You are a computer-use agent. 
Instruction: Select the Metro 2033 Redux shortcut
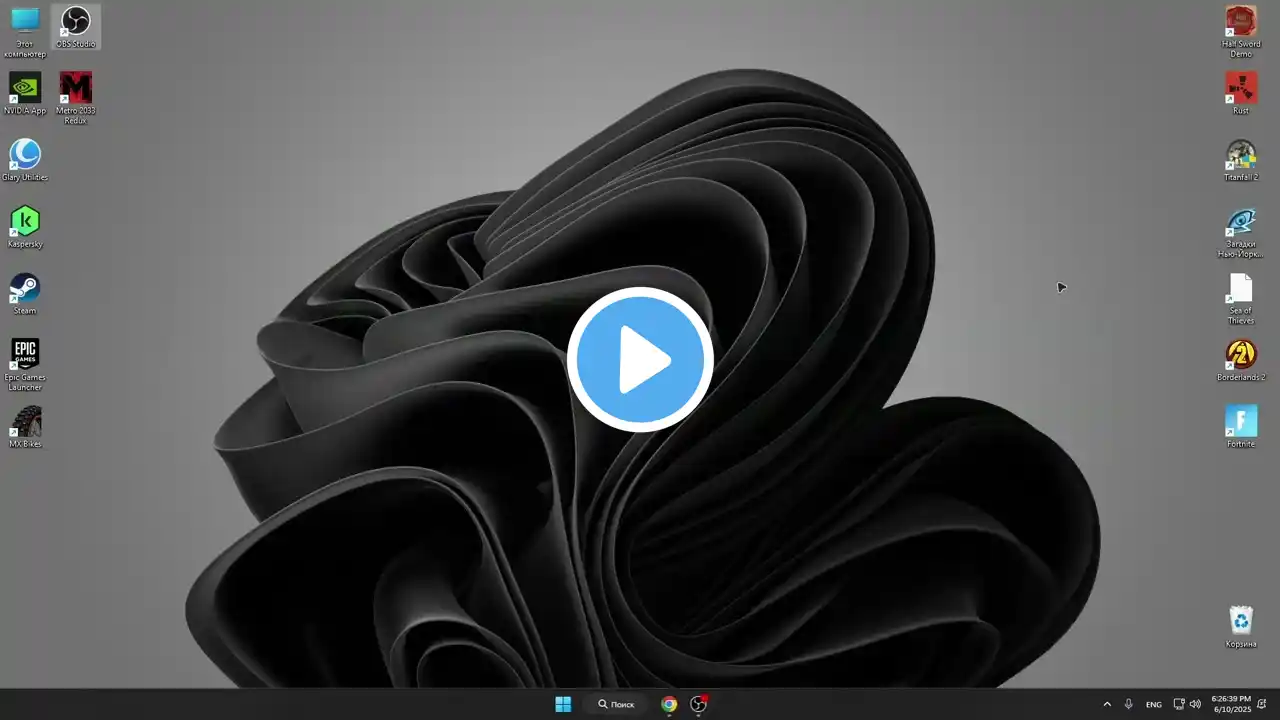tap(76, 98)
